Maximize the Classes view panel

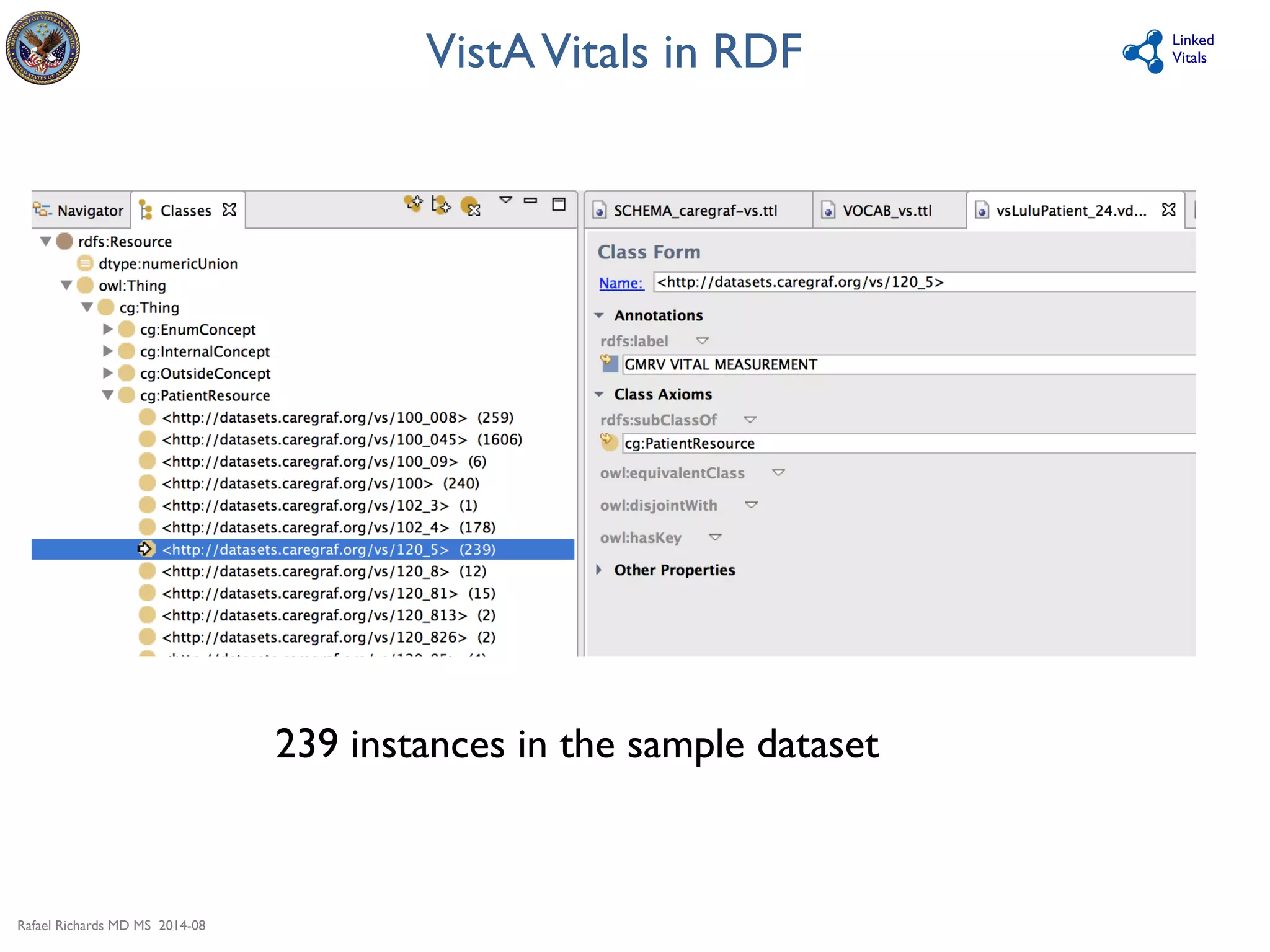[559, 205]
